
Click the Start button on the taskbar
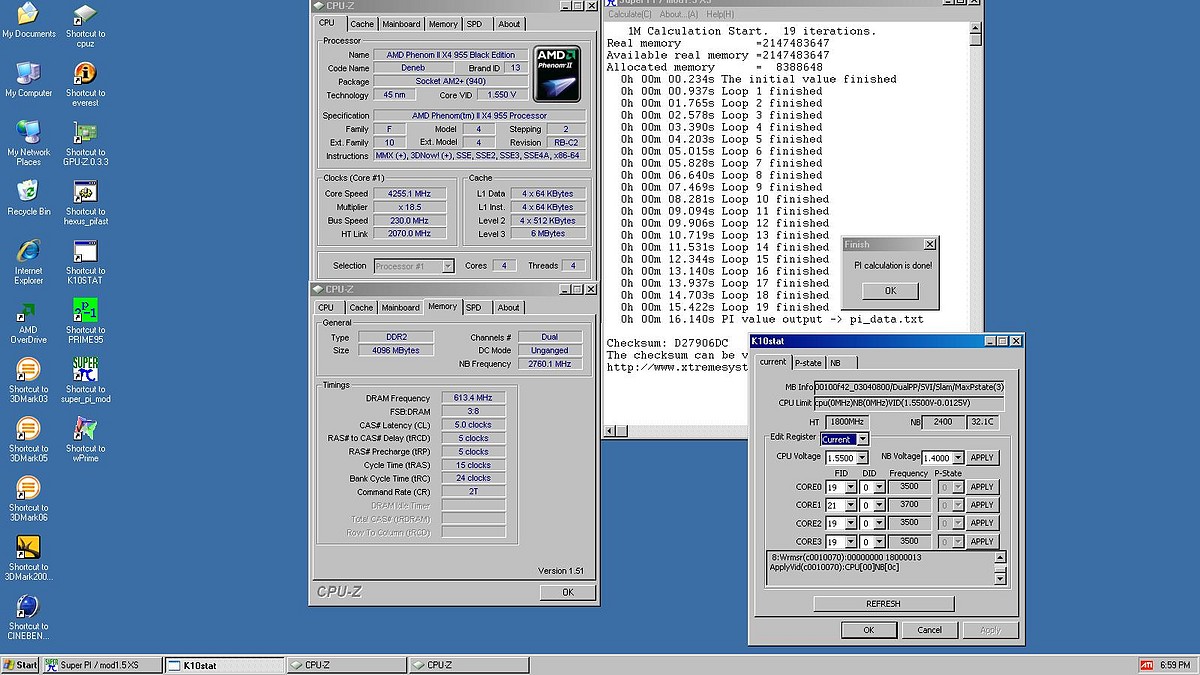coord(20,665)
